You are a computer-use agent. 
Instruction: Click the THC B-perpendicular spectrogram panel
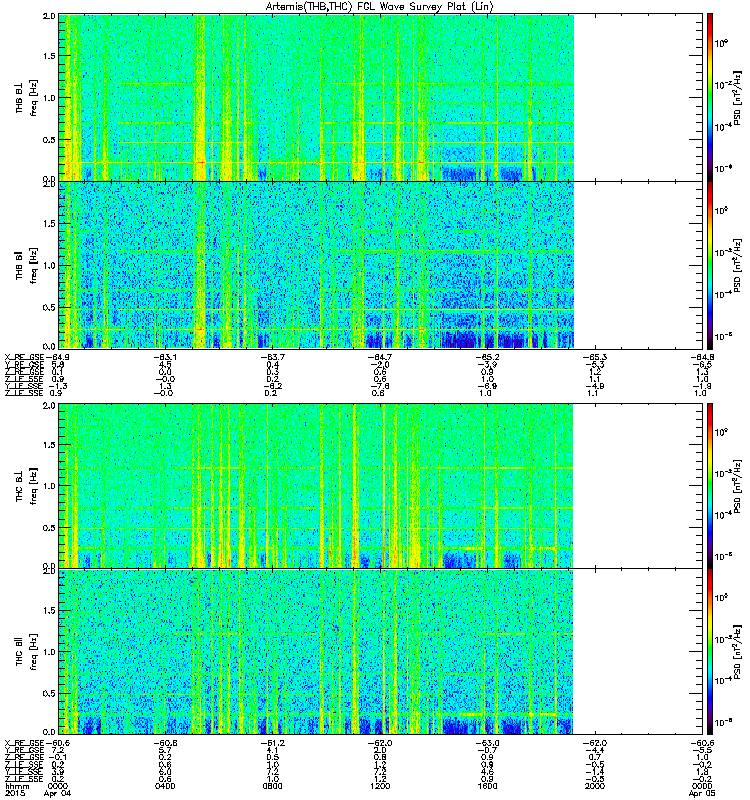coord(381,486)
